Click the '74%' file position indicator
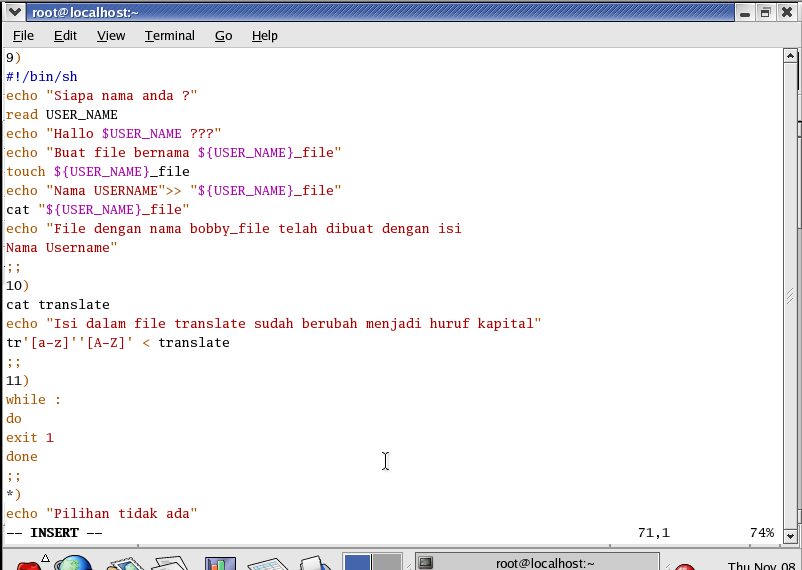Viewport: 802px width, 570px height. click(x=762, y=533)
